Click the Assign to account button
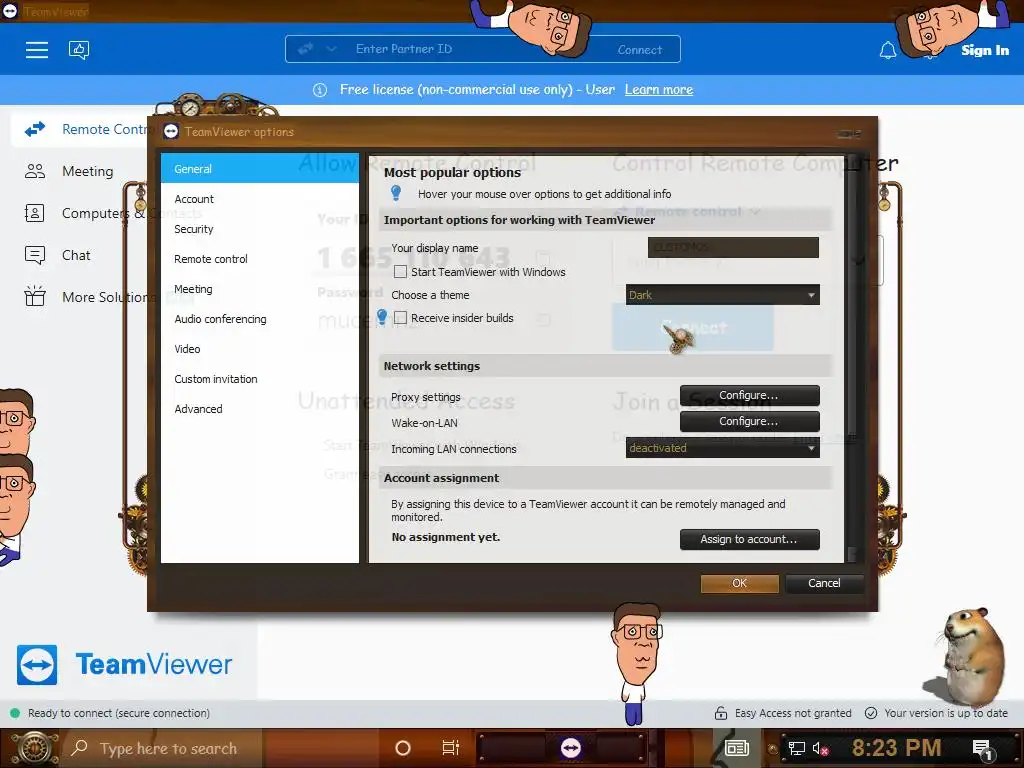1024x768 pixels. [749, 539]
